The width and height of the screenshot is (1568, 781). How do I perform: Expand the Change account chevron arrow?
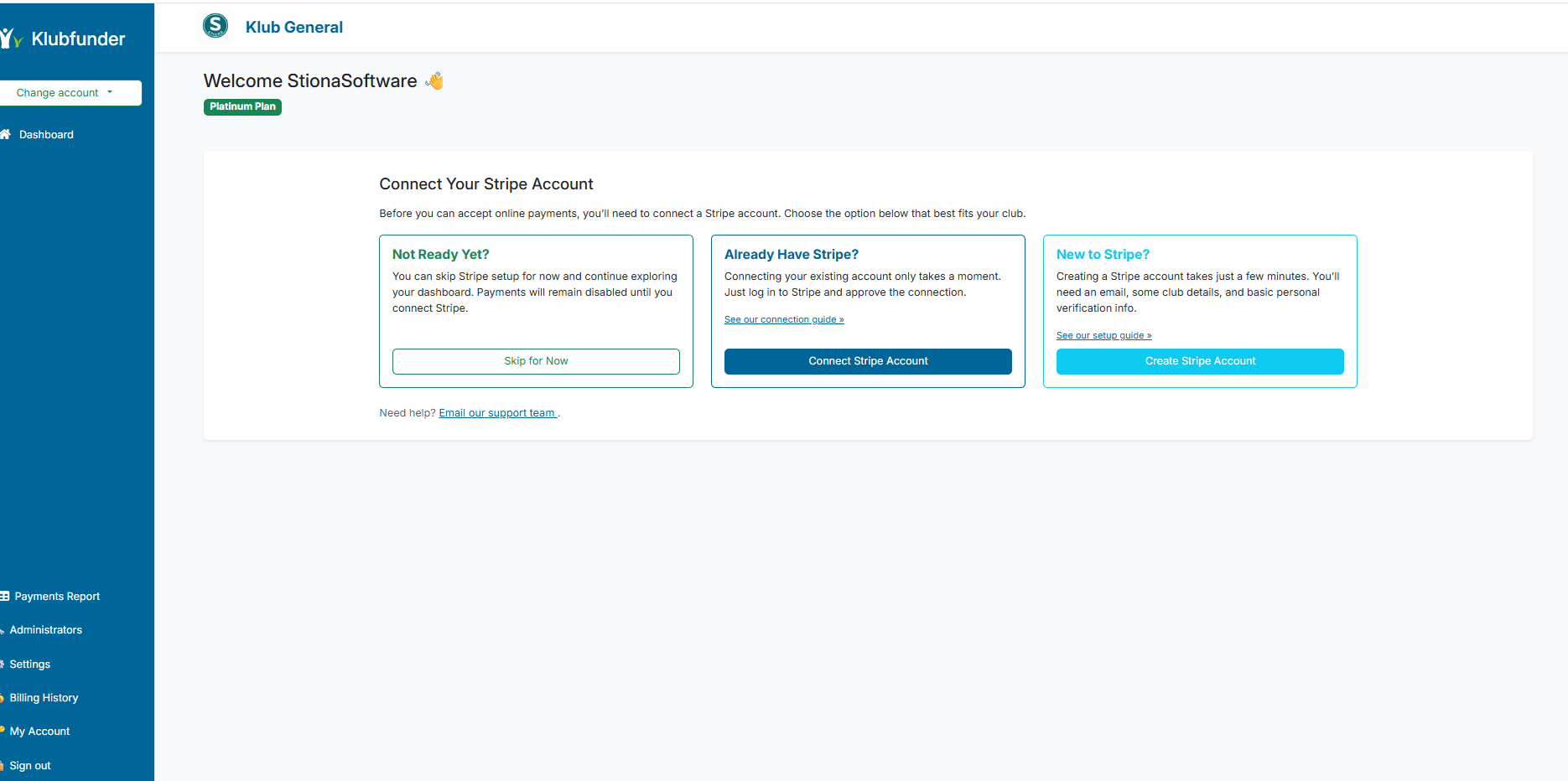tap(108, 92)
